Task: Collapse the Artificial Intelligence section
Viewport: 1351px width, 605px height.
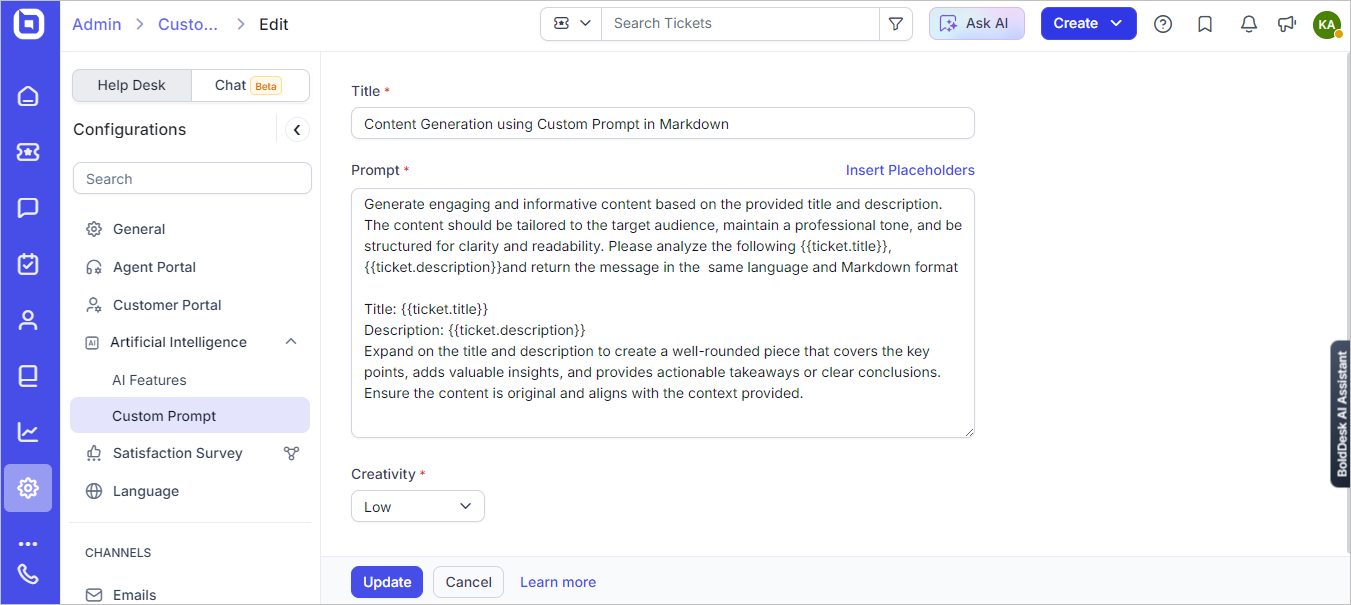Action: coord(291,342)
